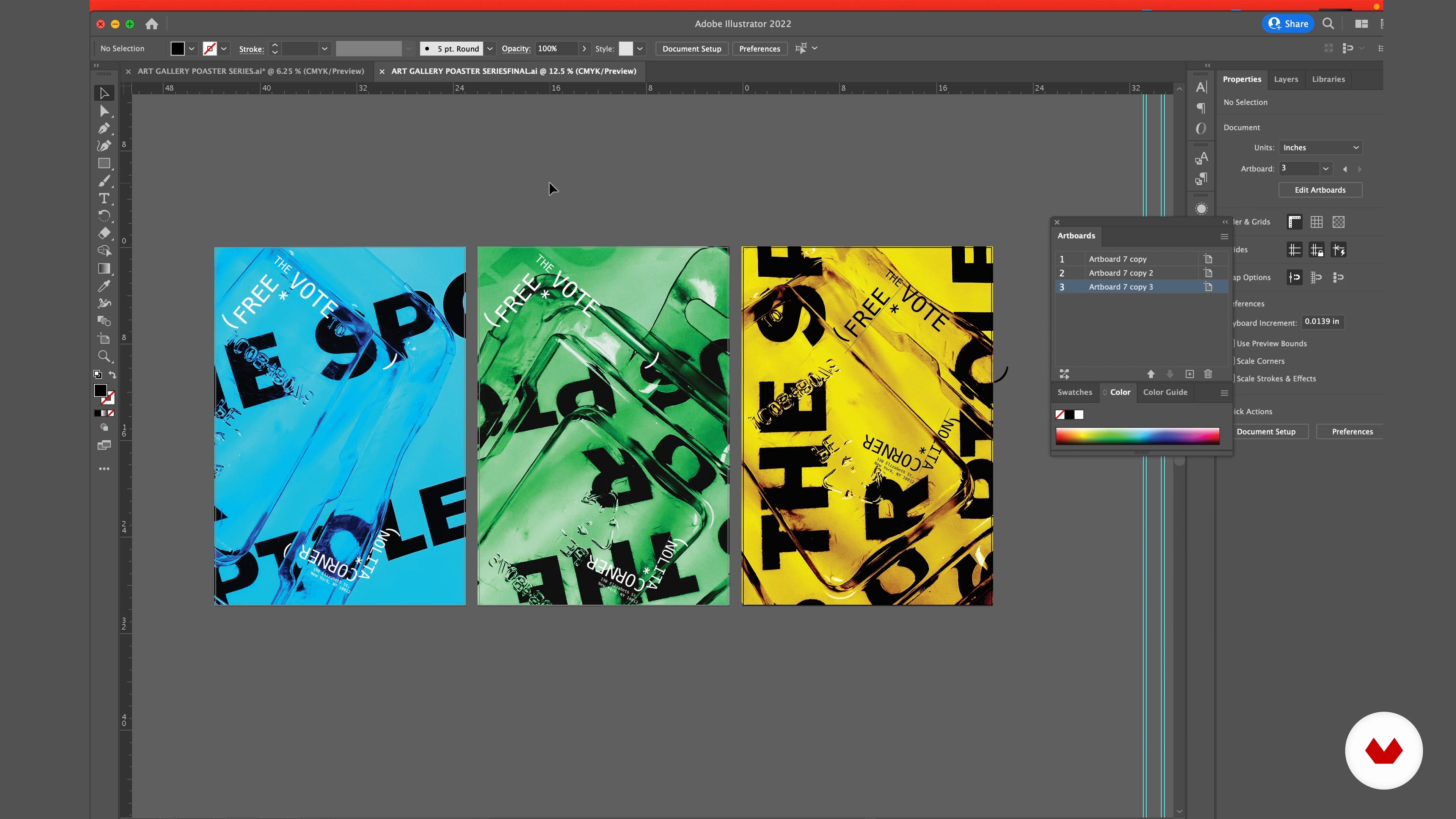Select the Type tool
1456x819 pixels.
[x=104, y=198]
